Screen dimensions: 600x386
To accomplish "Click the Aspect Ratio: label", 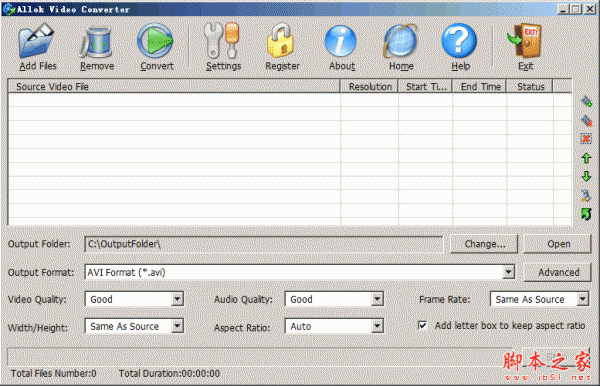I will (242, 328).
